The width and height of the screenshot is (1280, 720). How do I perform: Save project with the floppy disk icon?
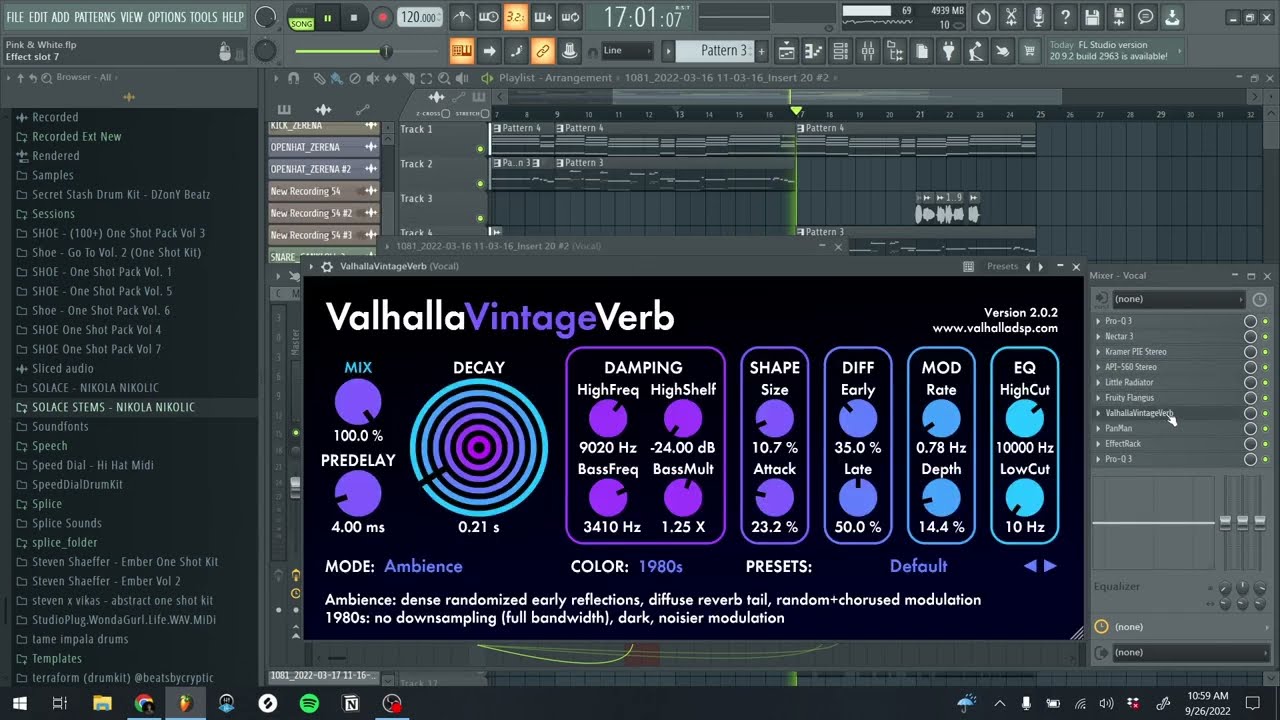point(1092,17)
